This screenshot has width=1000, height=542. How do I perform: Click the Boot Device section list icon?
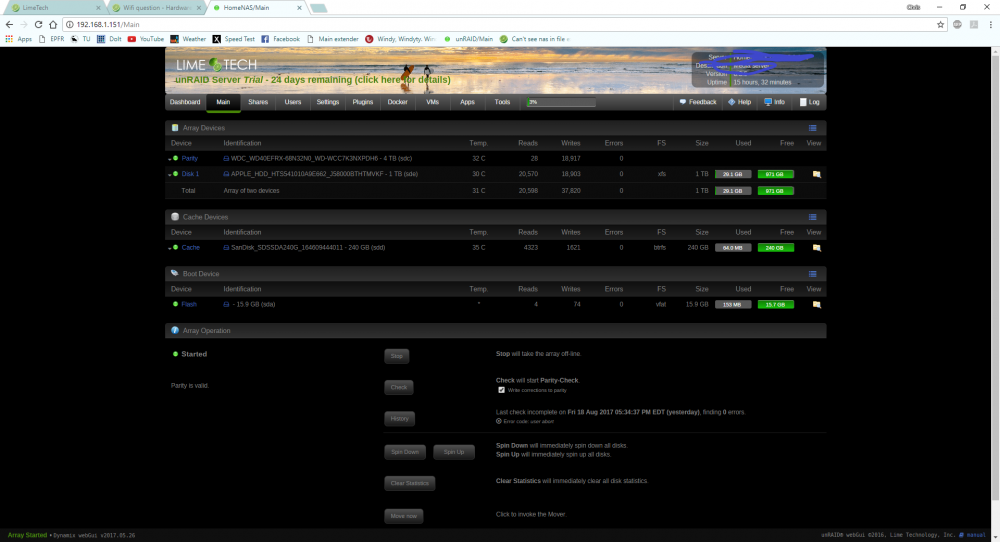pos(812,274)
